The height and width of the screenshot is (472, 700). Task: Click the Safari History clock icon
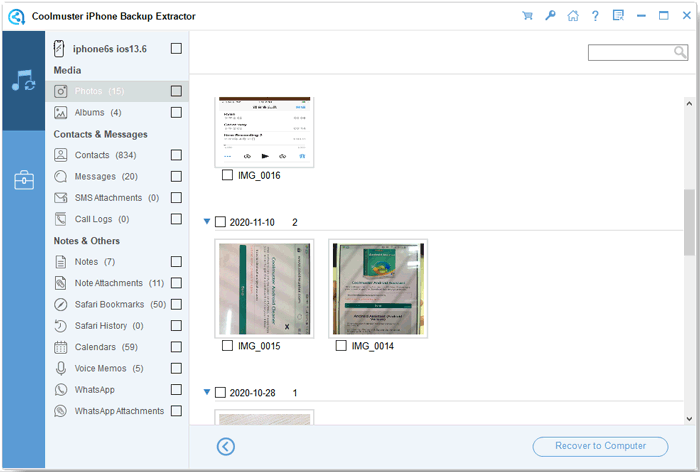click(61, 326)
